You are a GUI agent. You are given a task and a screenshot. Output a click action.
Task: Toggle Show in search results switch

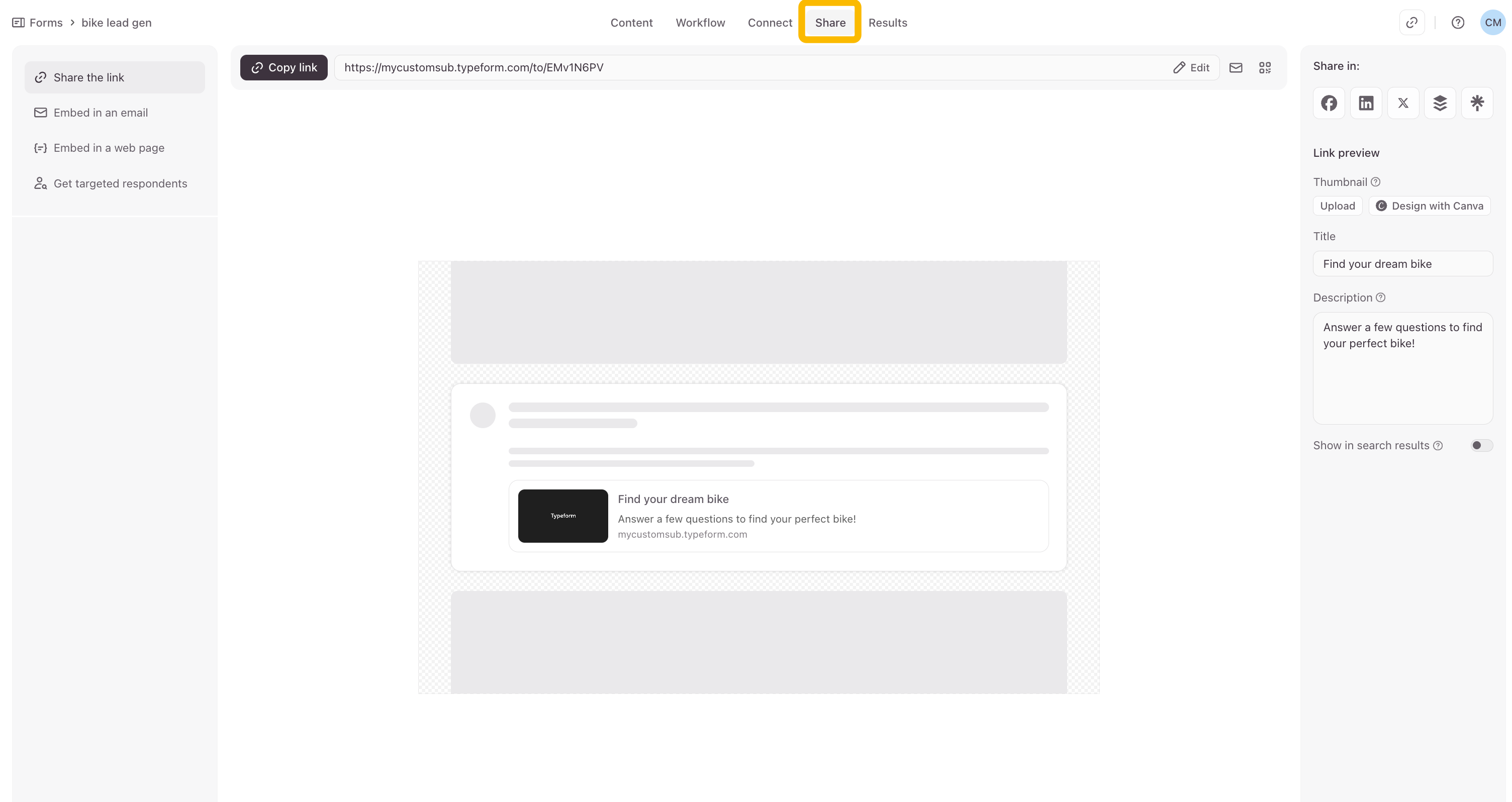(1481, 445)
